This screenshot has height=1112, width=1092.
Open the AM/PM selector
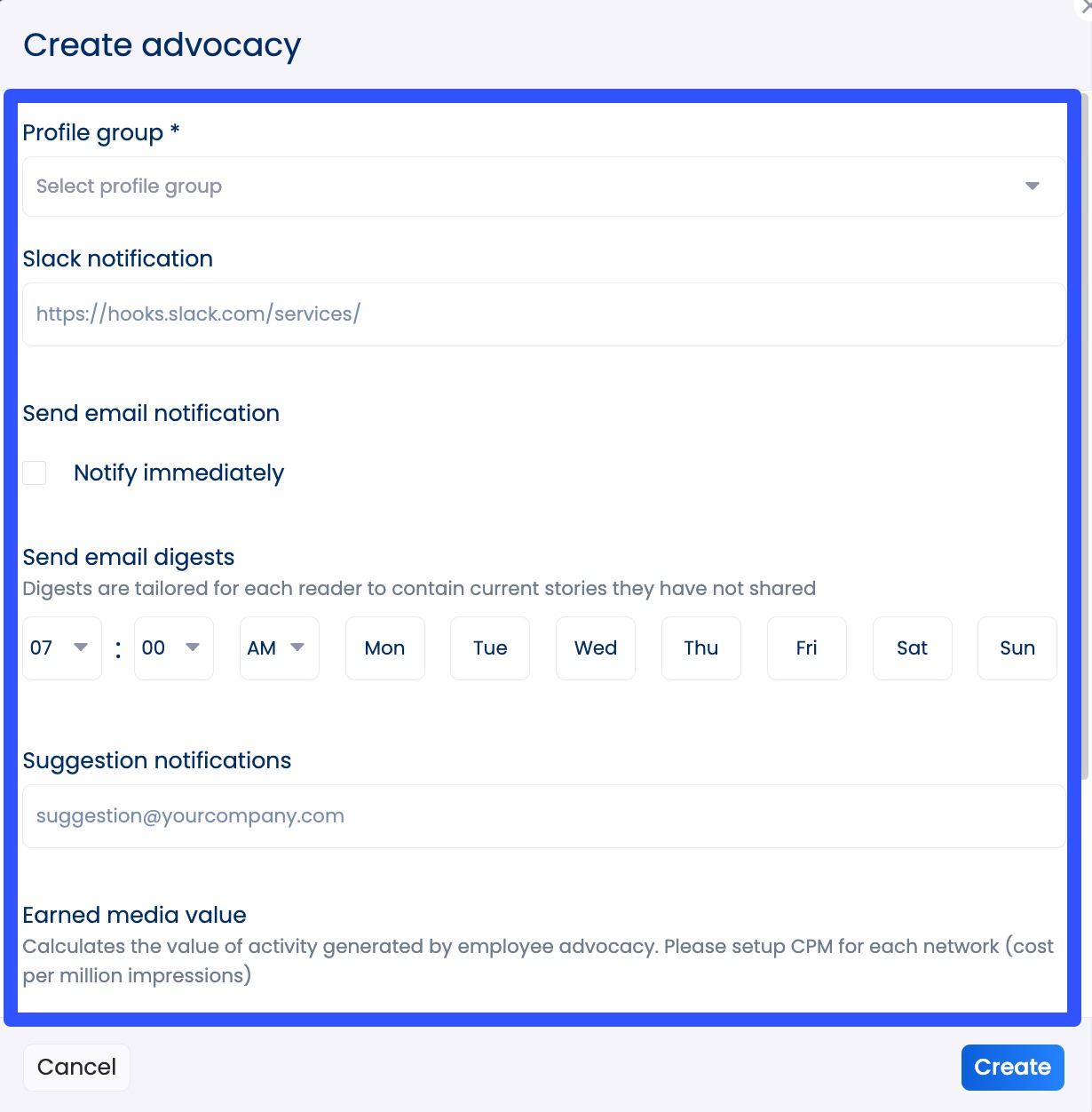pos(278,648)
